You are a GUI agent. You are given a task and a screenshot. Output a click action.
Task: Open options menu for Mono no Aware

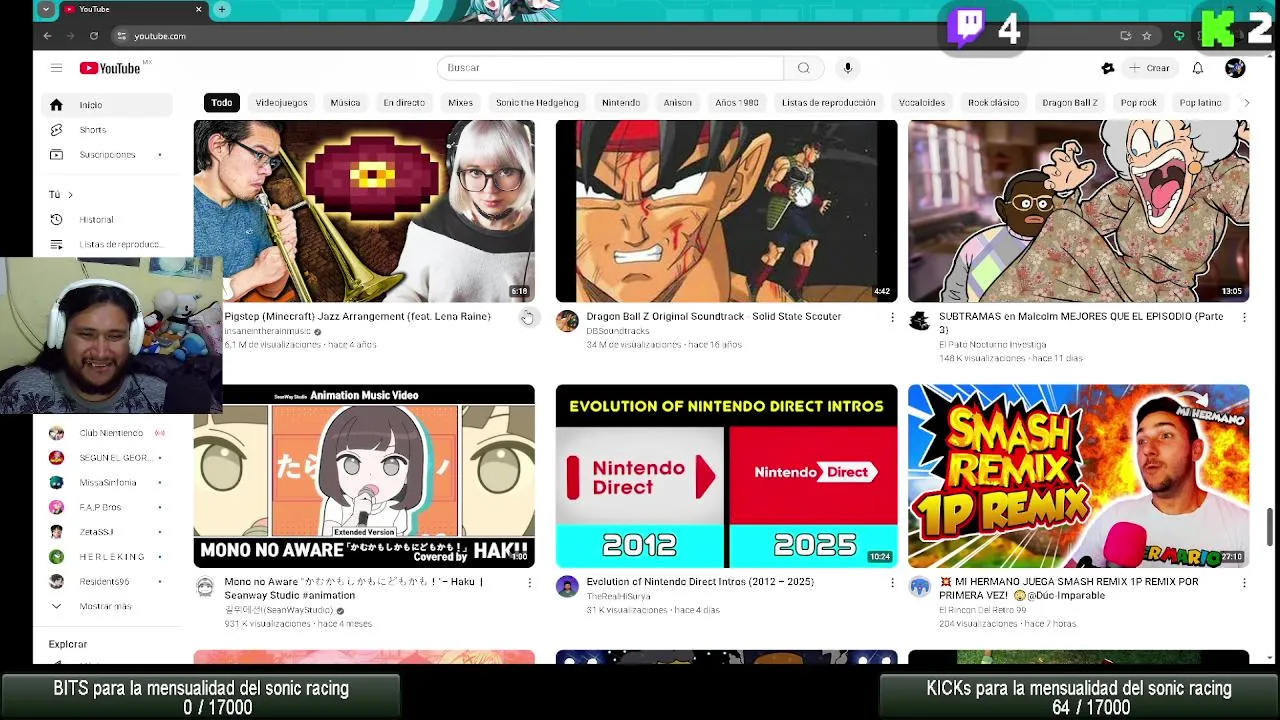tap(529, 582)
